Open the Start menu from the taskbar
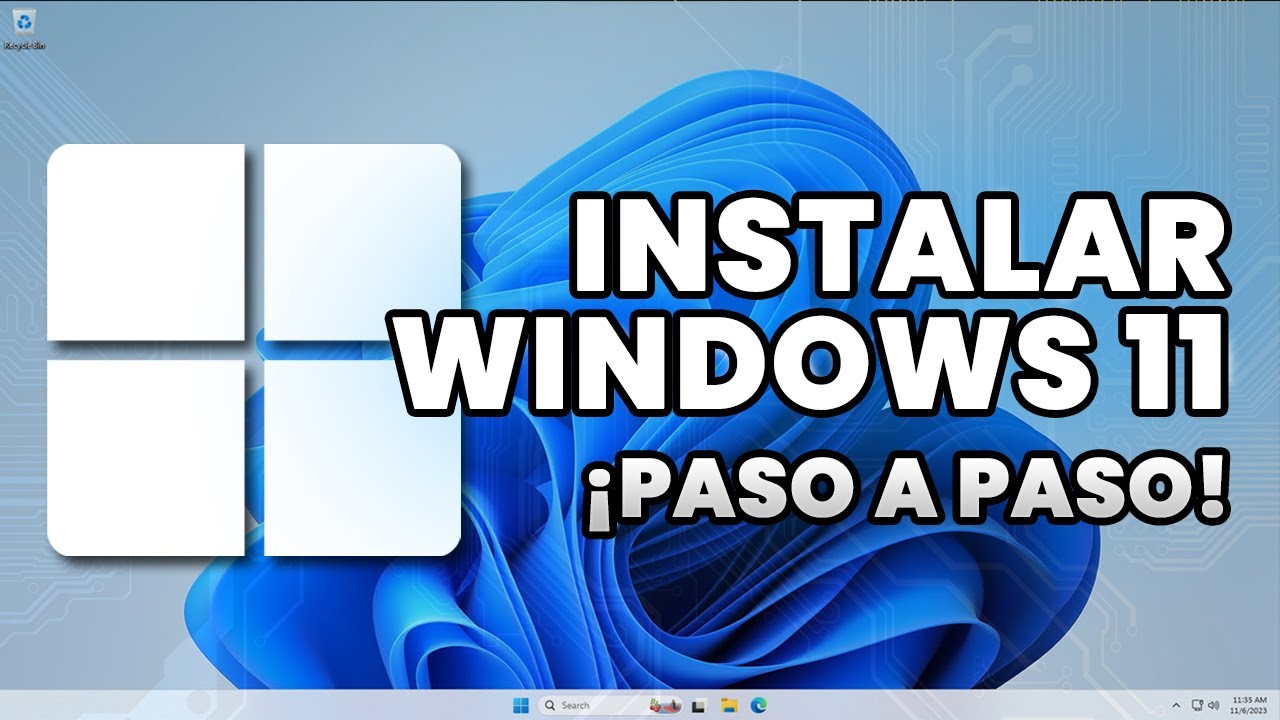 coord(520,705)
